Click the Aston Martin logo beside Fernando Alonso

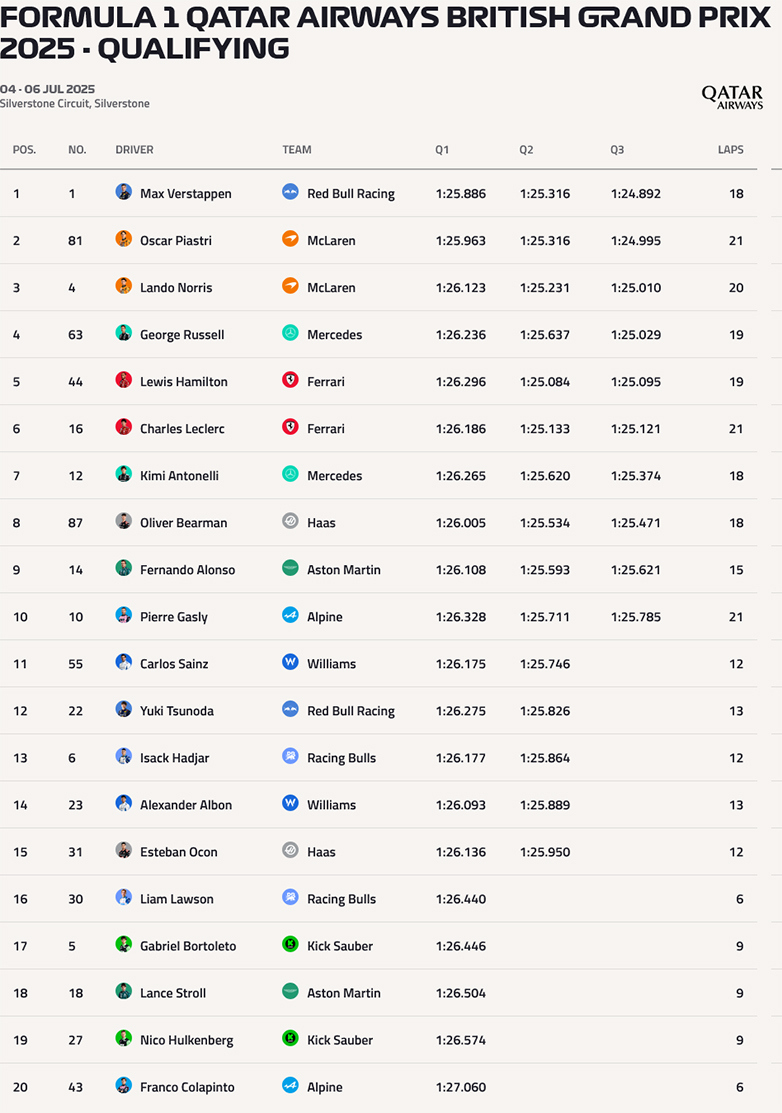pos(290,568)
